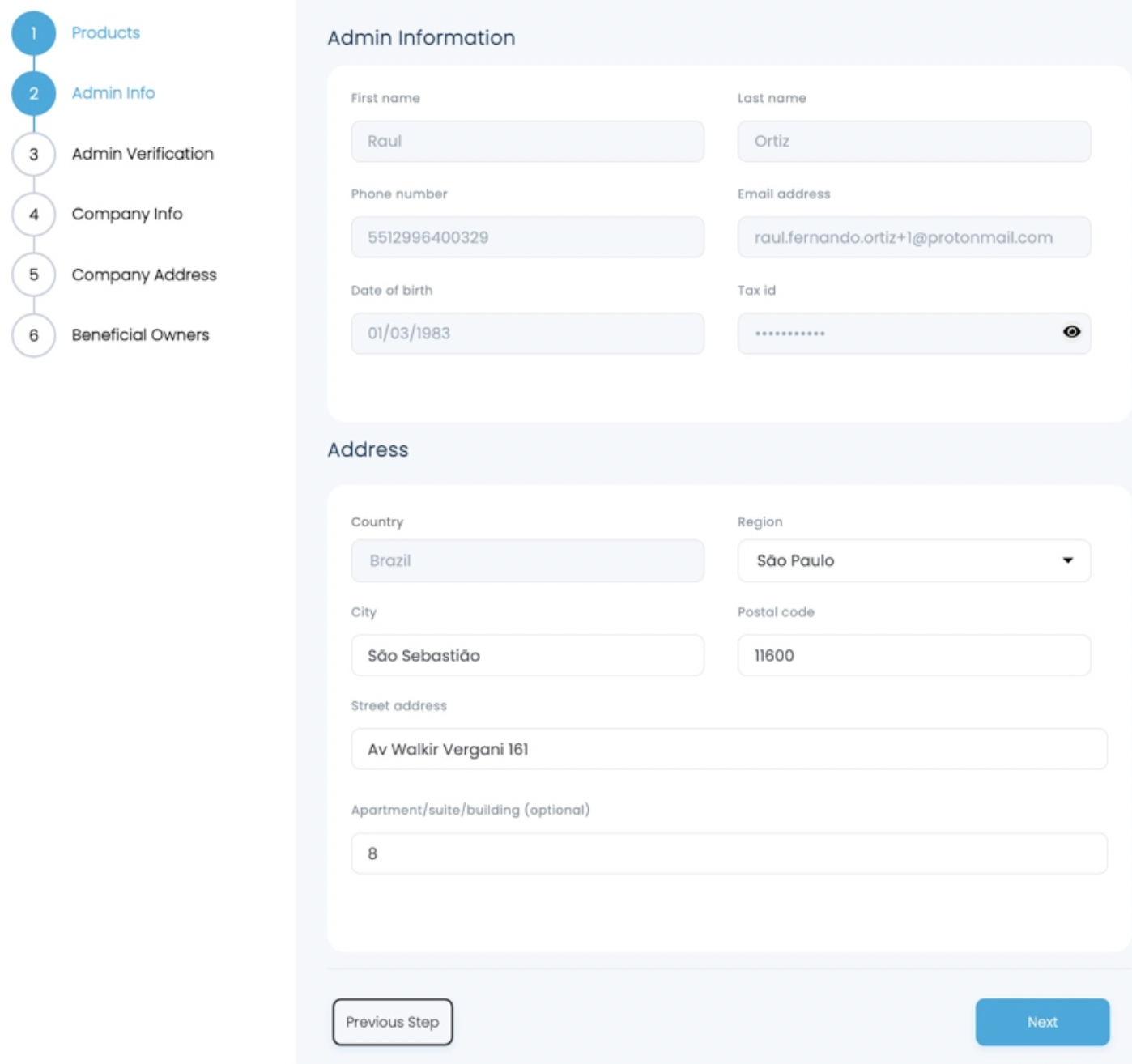Click into the Postal code field
Viewport: 1132px width, 1064px height.
[x=913, y=655]
